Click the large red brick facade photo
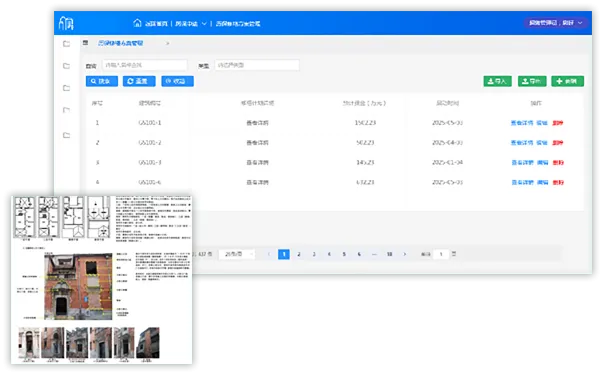 [x=78, y=287]
